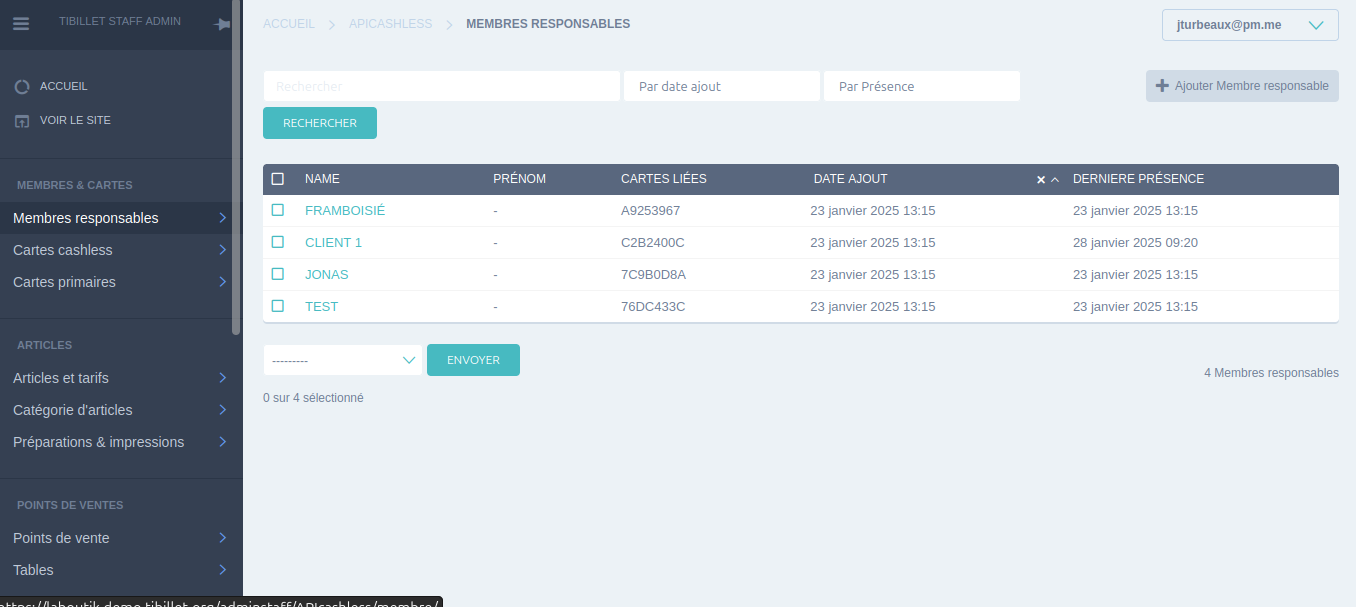Check the FRAMBOISIÉ row checkbox
Viewport: 1356px width, 607px height.
tap(278, 210)
